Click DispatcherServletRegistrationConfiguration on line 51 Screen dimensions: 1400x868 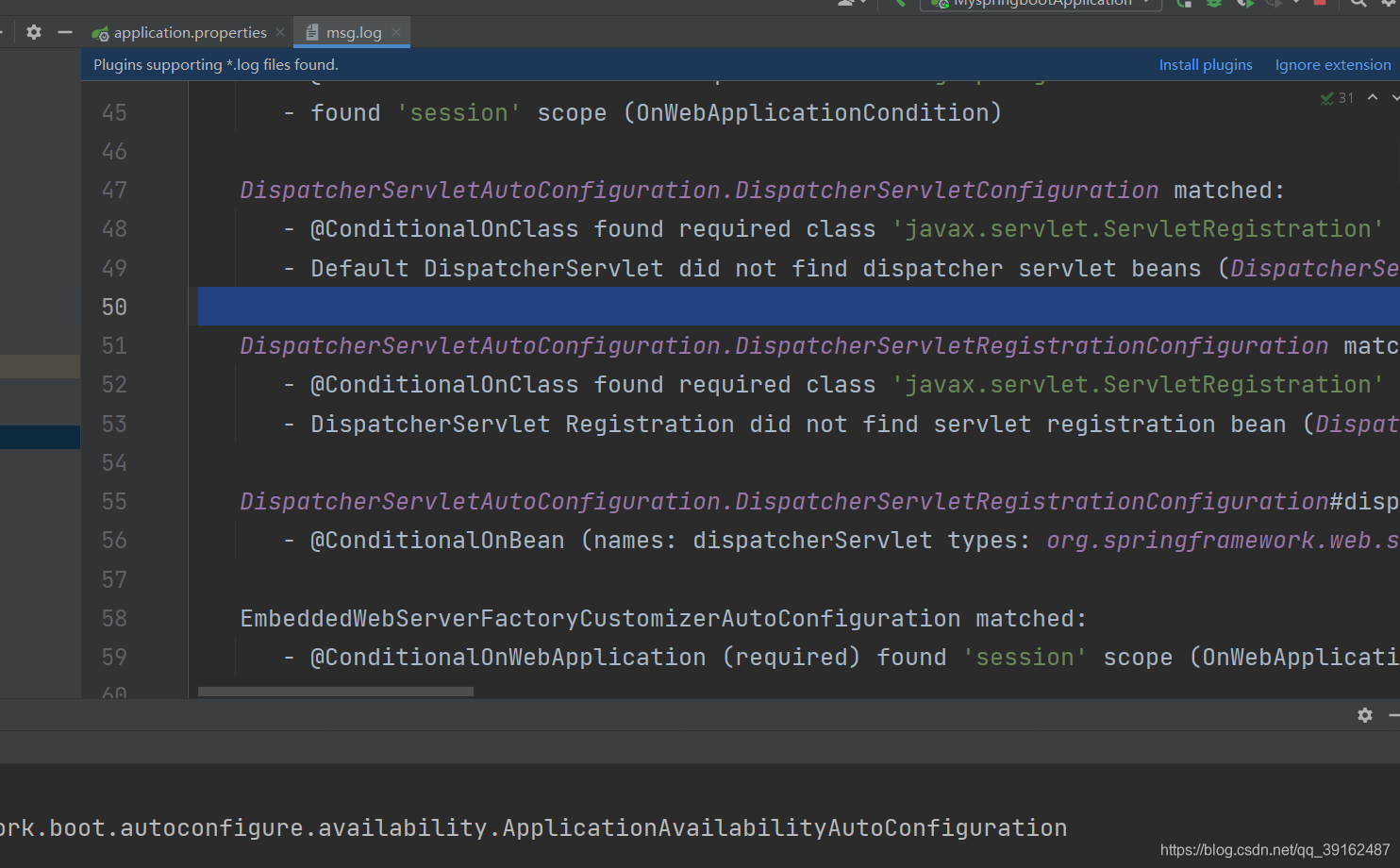1031,346
